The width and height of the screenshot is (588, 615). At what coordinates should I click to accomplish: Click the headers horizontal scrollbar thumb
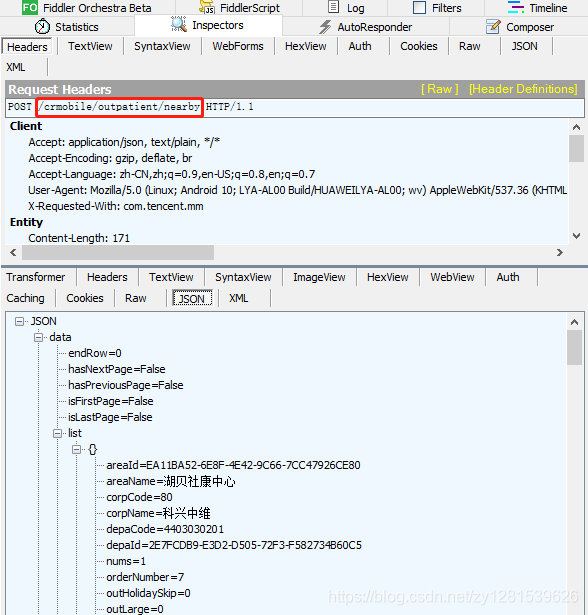point(118,253)
